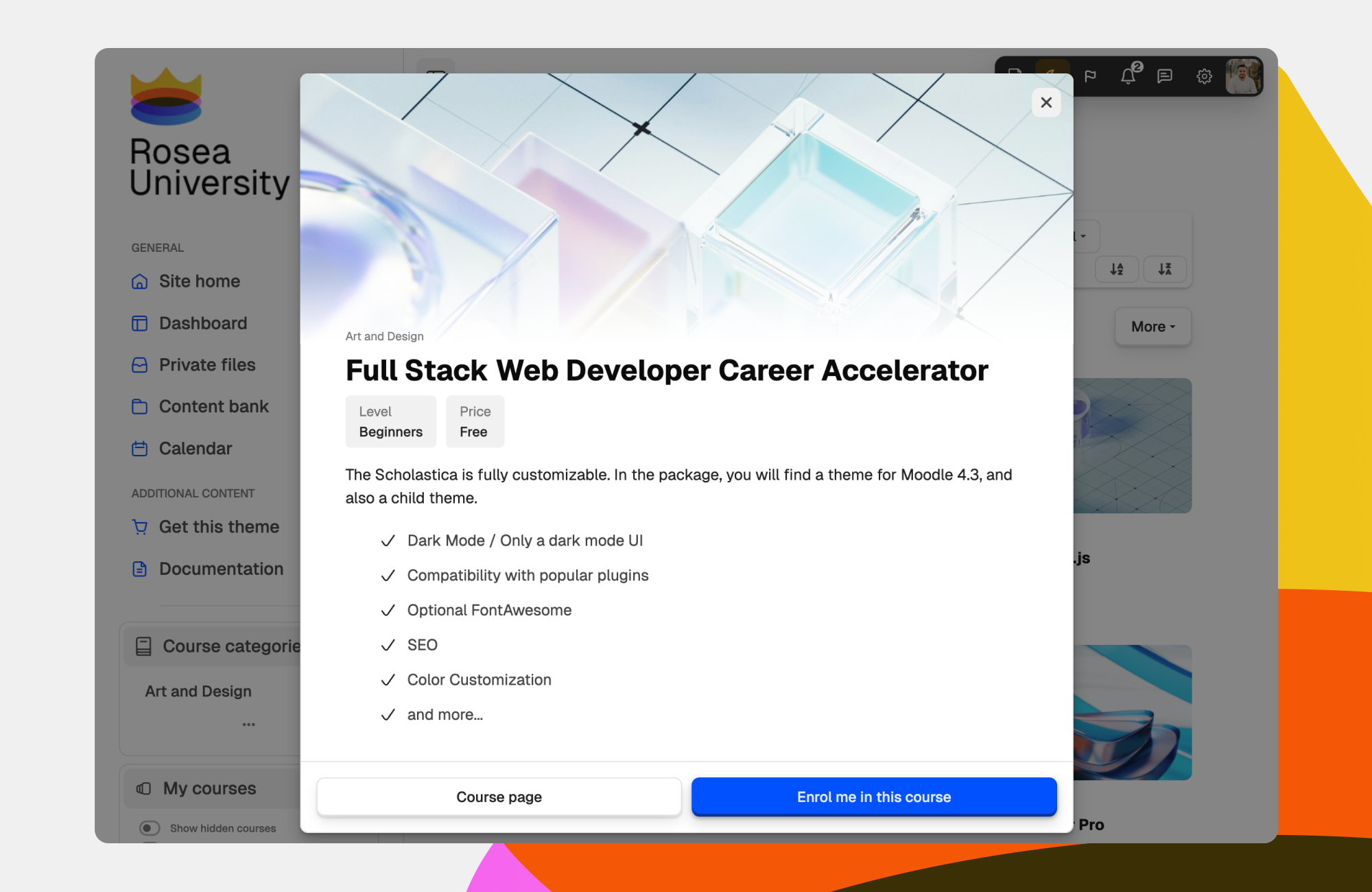Open the settings gear in top bar

coord(1204,76)
